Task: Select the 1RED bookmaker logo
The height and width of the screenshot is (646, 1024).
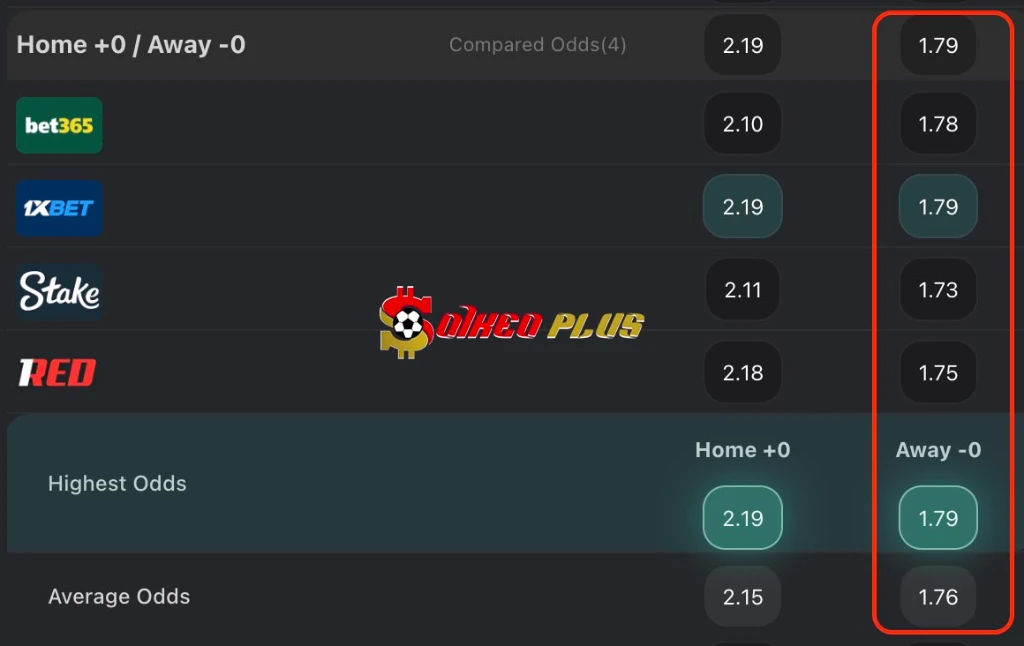Action: click(57, 372)
